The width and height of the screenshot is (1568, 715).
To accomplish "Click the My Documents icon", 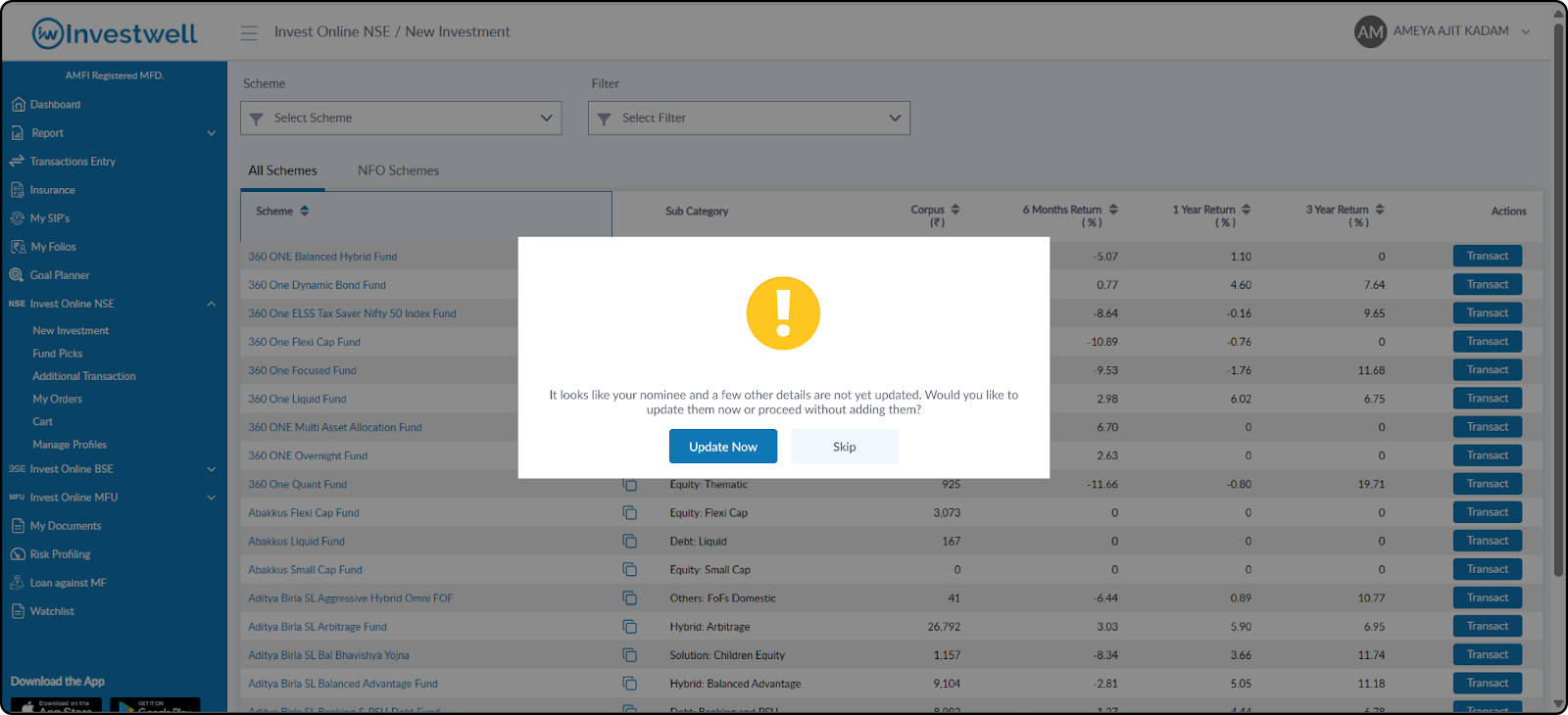I will click(18, 526).
